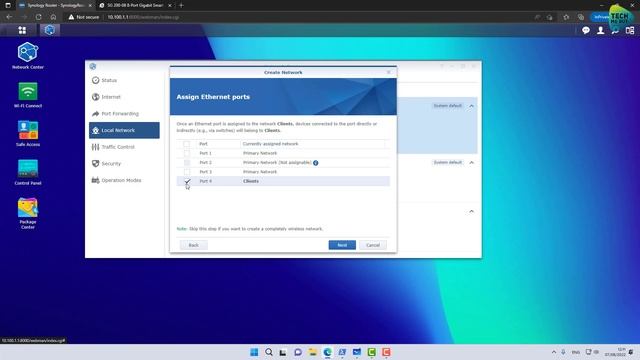Screen dimensions: 640x360
Task: Open Traffic Control in sidebar
Action: [x=124, y=147]
